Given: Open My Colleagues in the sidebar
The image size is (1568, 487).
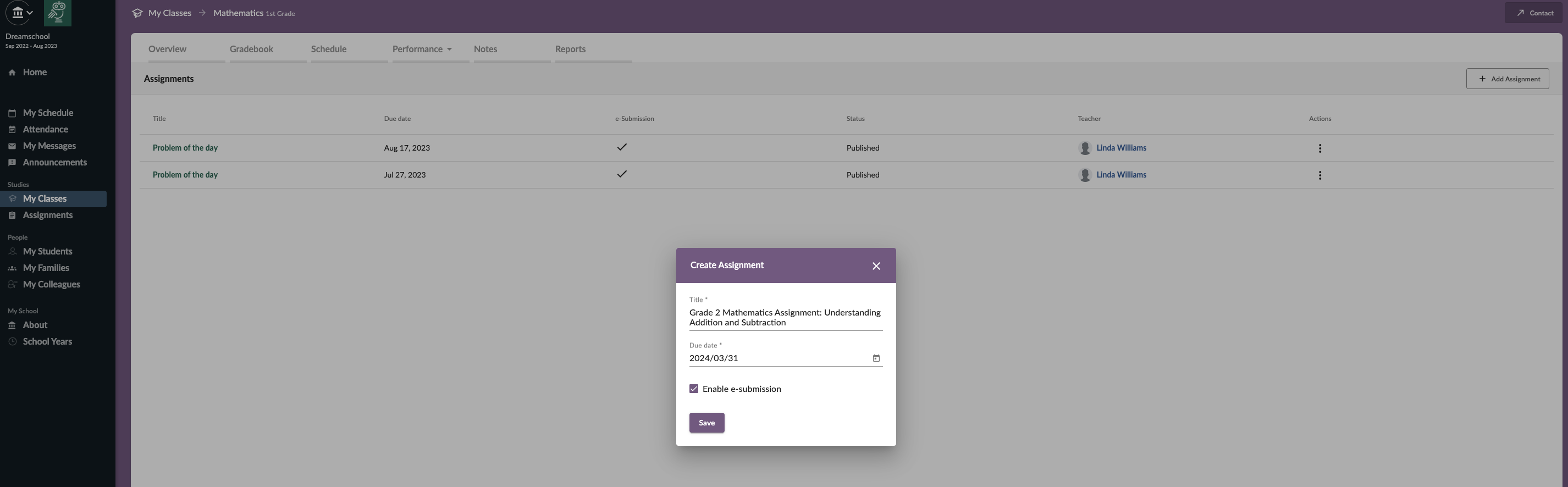Looking at the screenshot, I should tap(51, 284).
